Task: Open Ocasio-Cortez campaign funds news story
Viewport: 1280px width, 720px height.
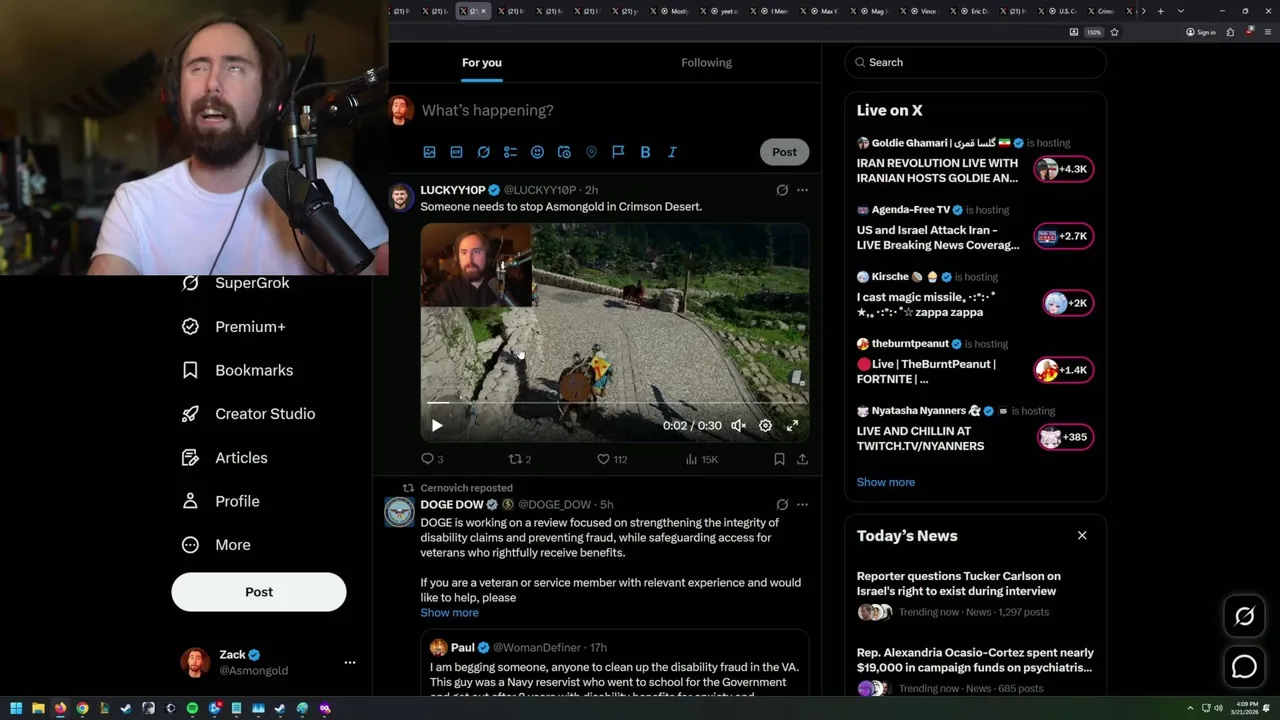Action: point(976,670)
